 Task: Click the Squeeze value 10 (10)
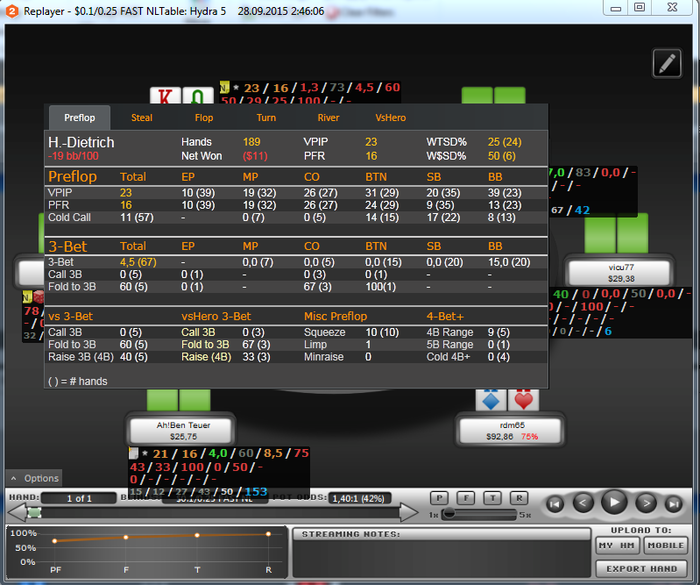[x=382, y=332]
